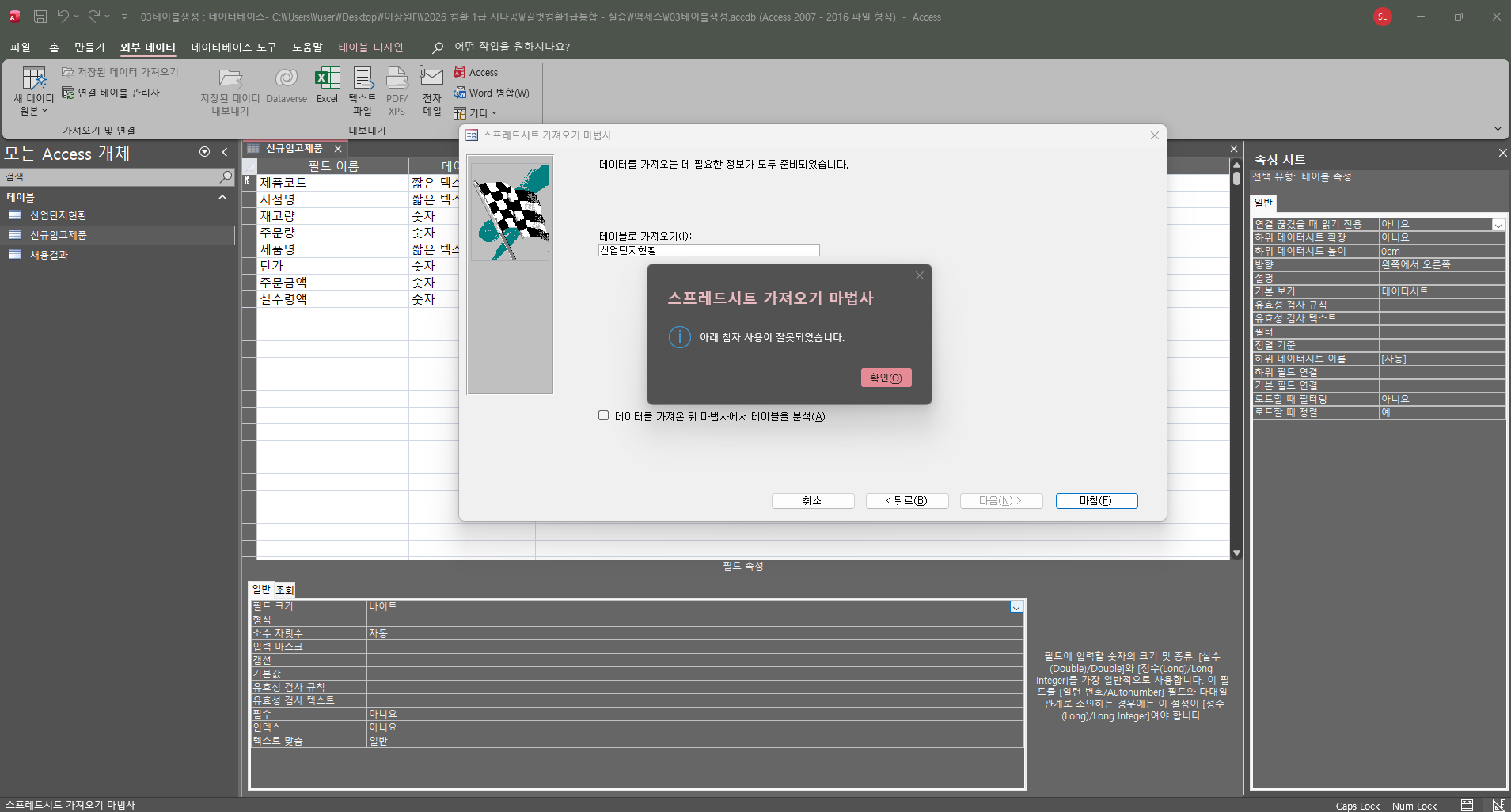Enable 마법사에서 테이블을 분석 checkbox
This screenshot has height=812, width=1511.
[604, 415]
